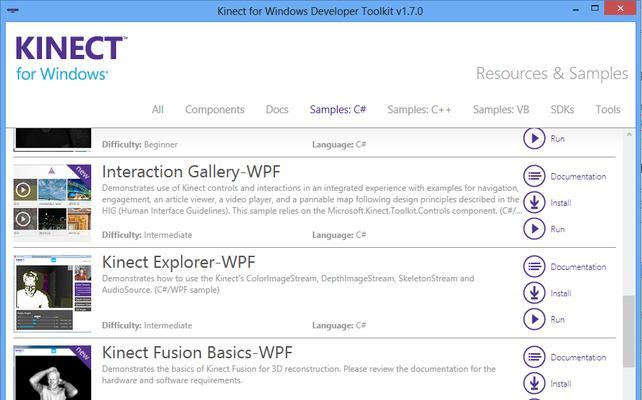Image resolution: width=642 pixels, height=400 pixels.
Task: Click the scrollbar up arrow
Action: point(629,134)
